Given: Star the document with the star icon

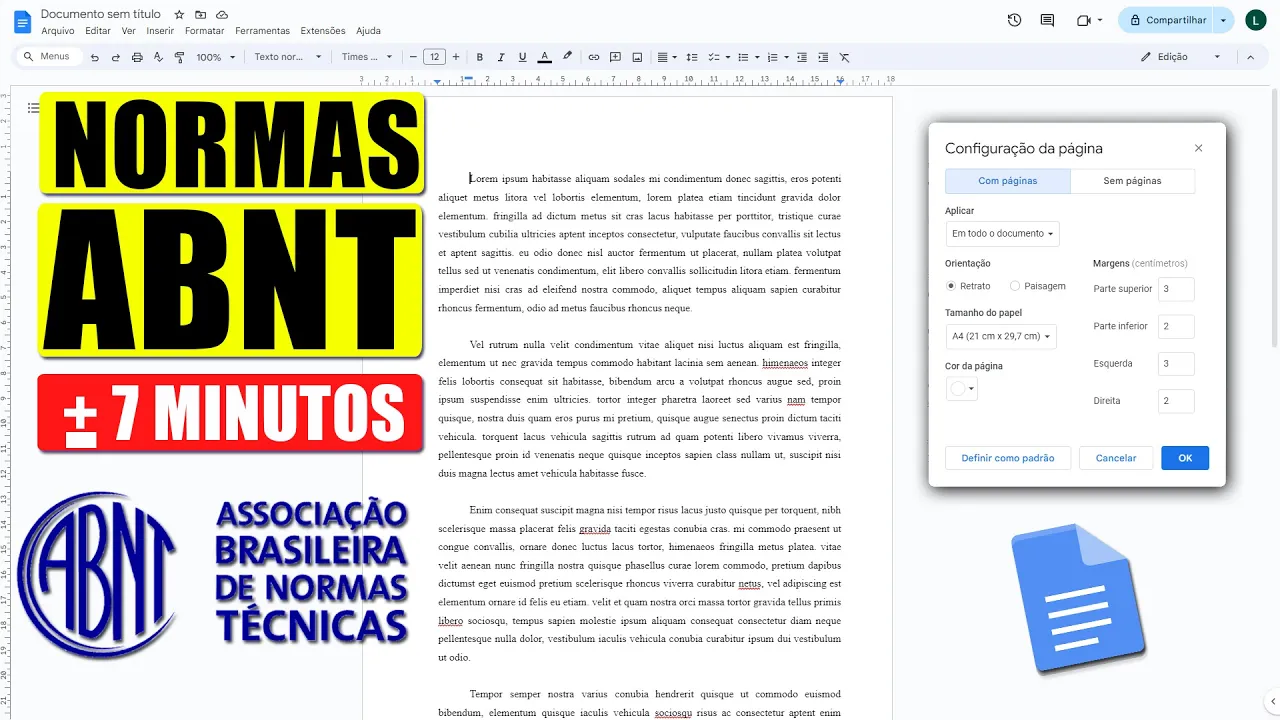Looking at the screenshot, I should 179,15.
